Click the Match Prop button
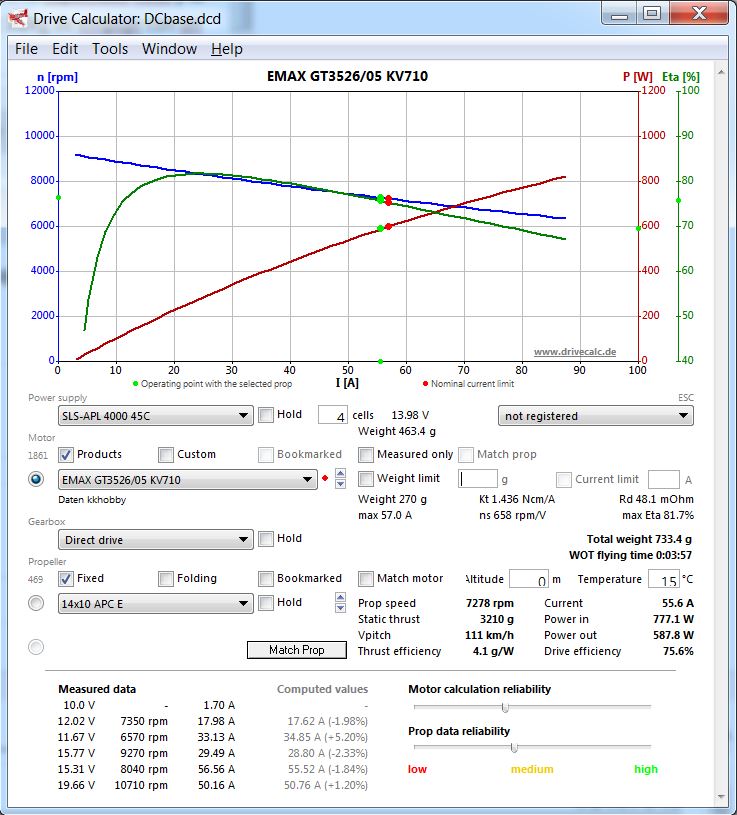737x815 pixels. pos(297,650)
